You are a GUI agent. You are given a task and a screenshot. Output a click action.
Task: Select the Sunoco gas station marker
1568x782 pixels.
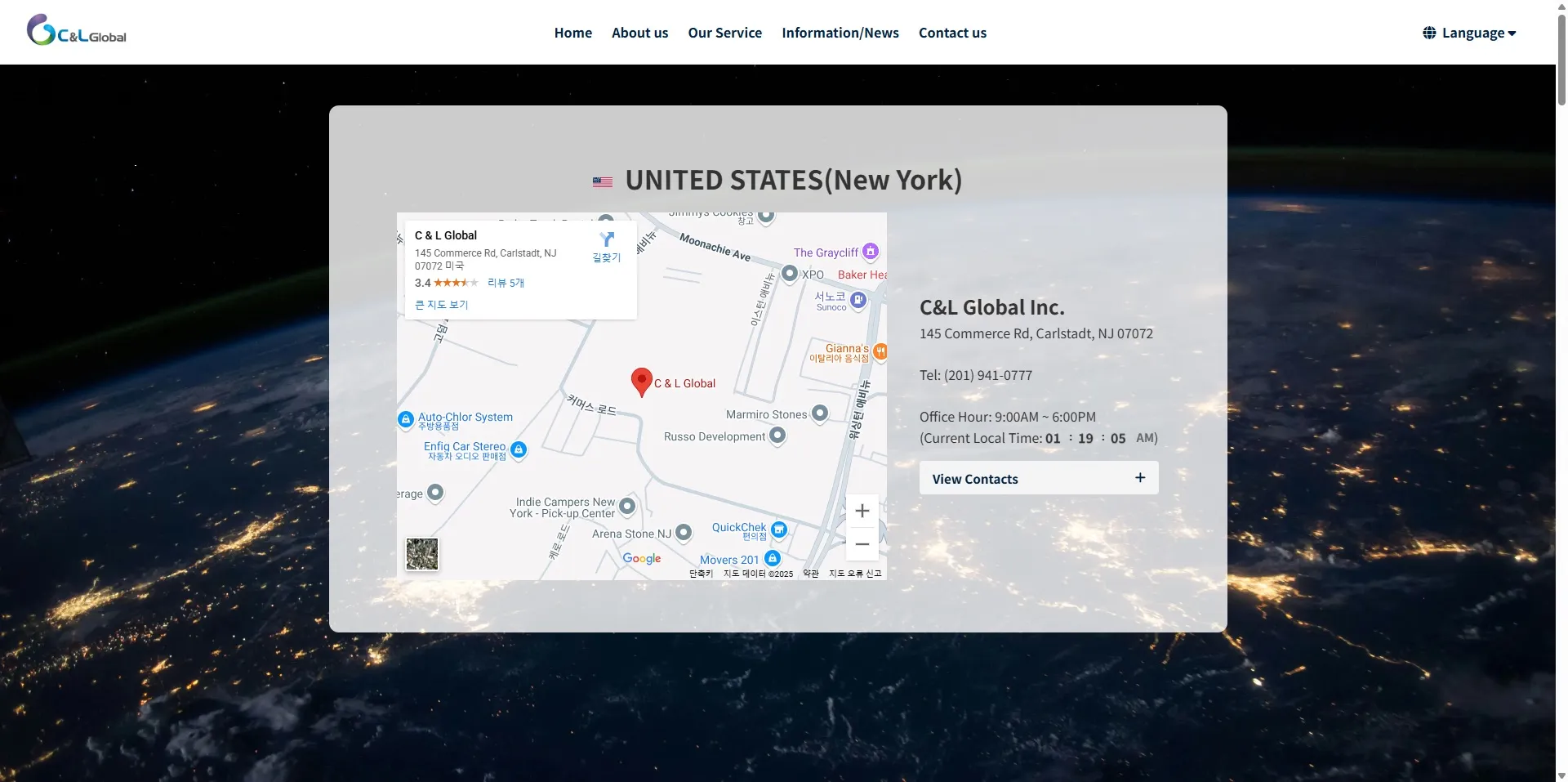pos(857,300)
